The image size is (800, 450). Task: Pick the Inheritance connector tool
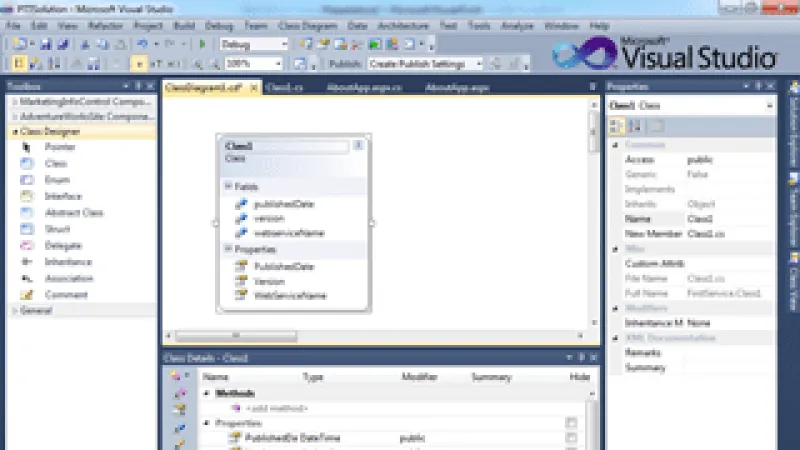(68, 262)
